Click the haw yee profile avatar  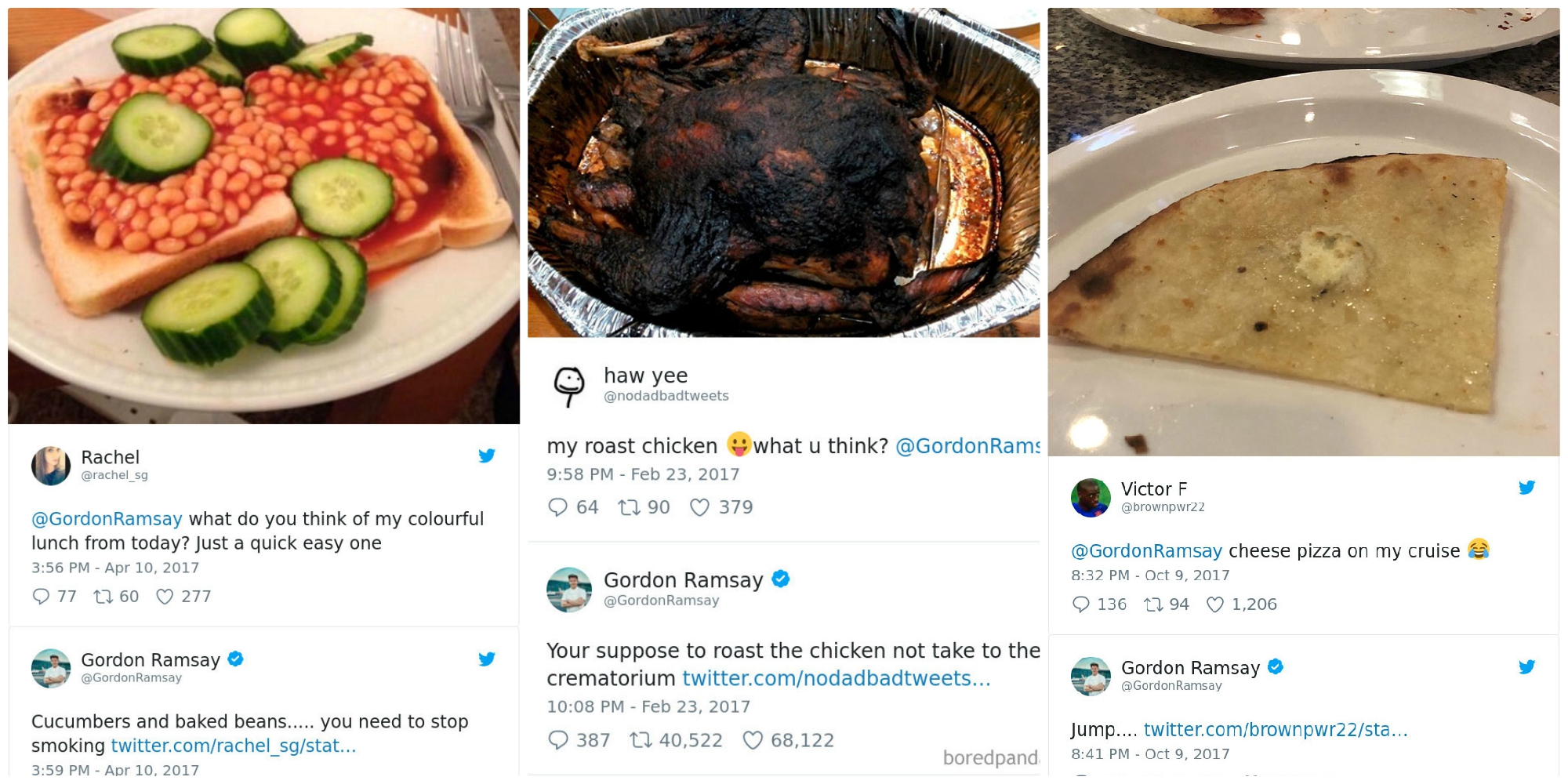(x=569, y=386)
